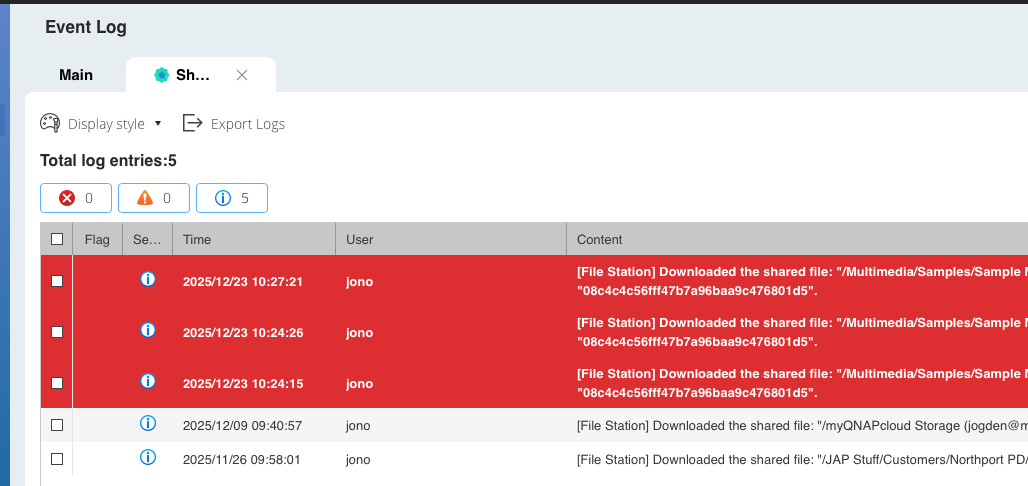
Task: Check the box for the 10:27:21 log entry
Action: click(x=57, y=282)
